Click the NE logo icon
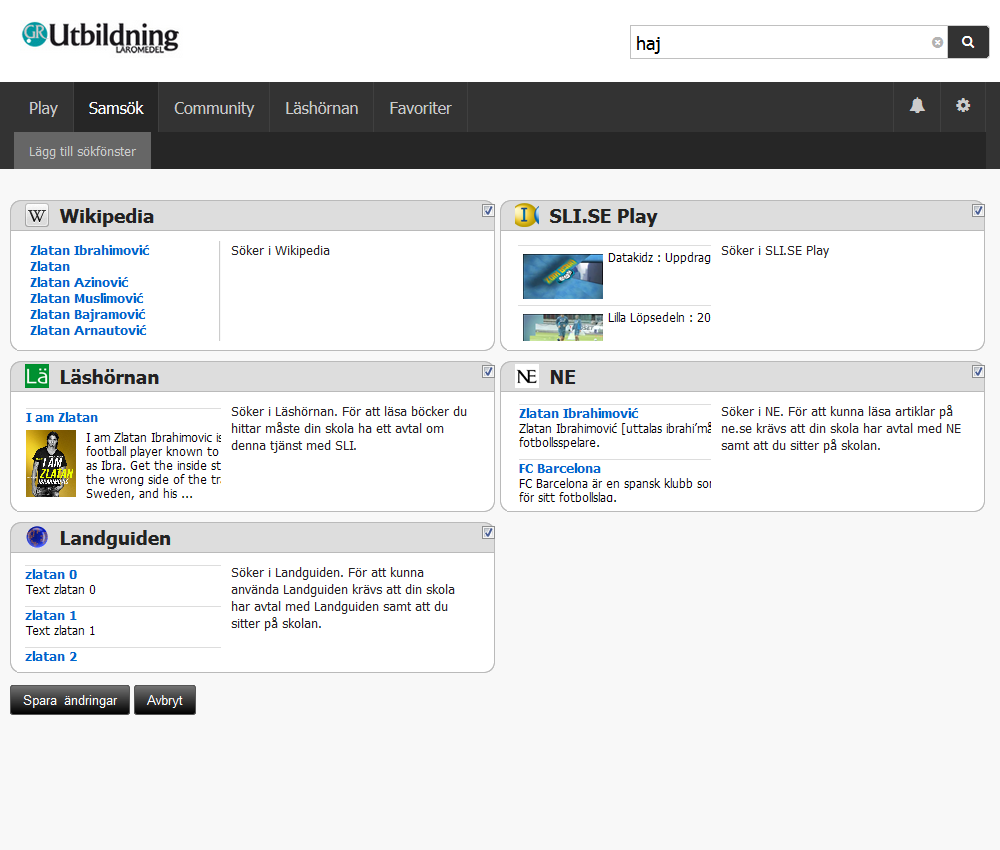1000x850 pixels. pyautogui.click(x=527, y=376)
